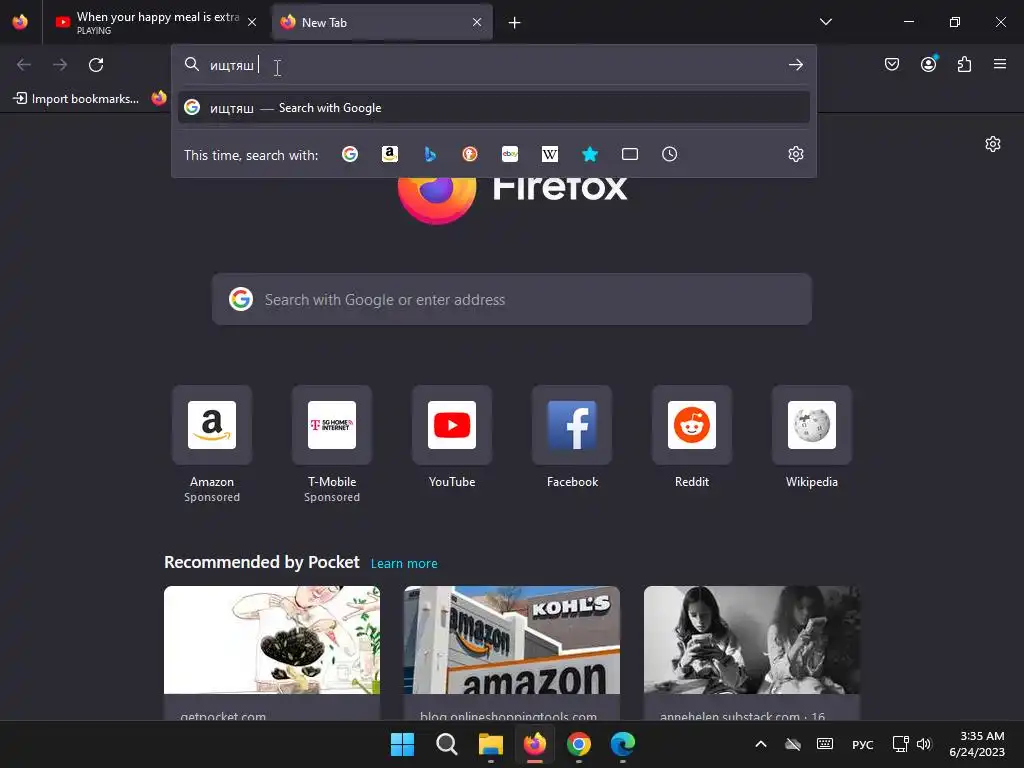Reload the current page
1024x768 pixels.
tap(96, 65)
